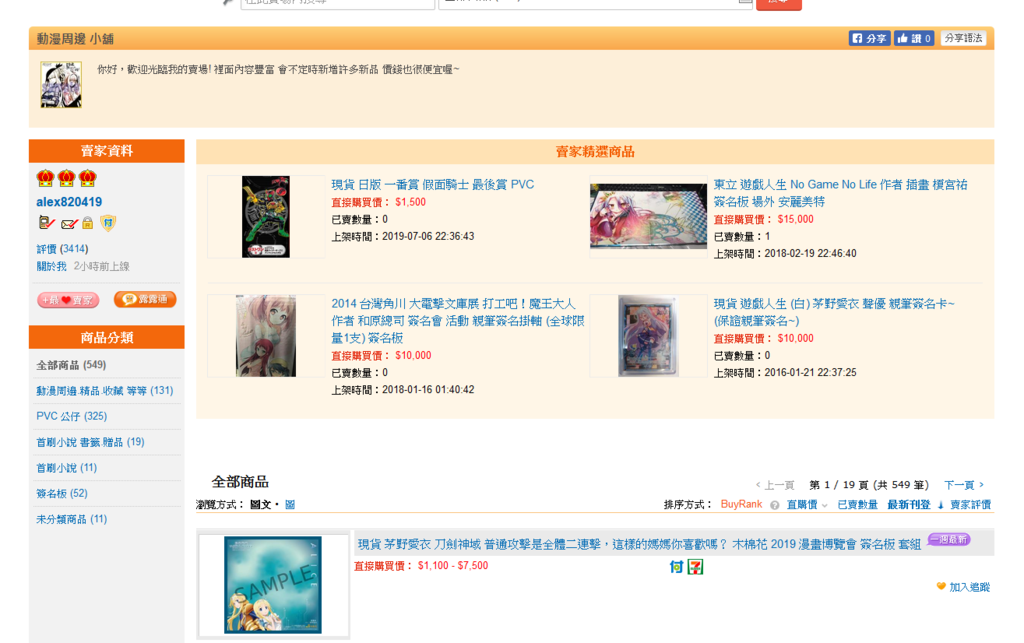The height and width of the screenshot is (643, 1024).
Task: Click the email verified envelope icon
Action: [69, 224]
